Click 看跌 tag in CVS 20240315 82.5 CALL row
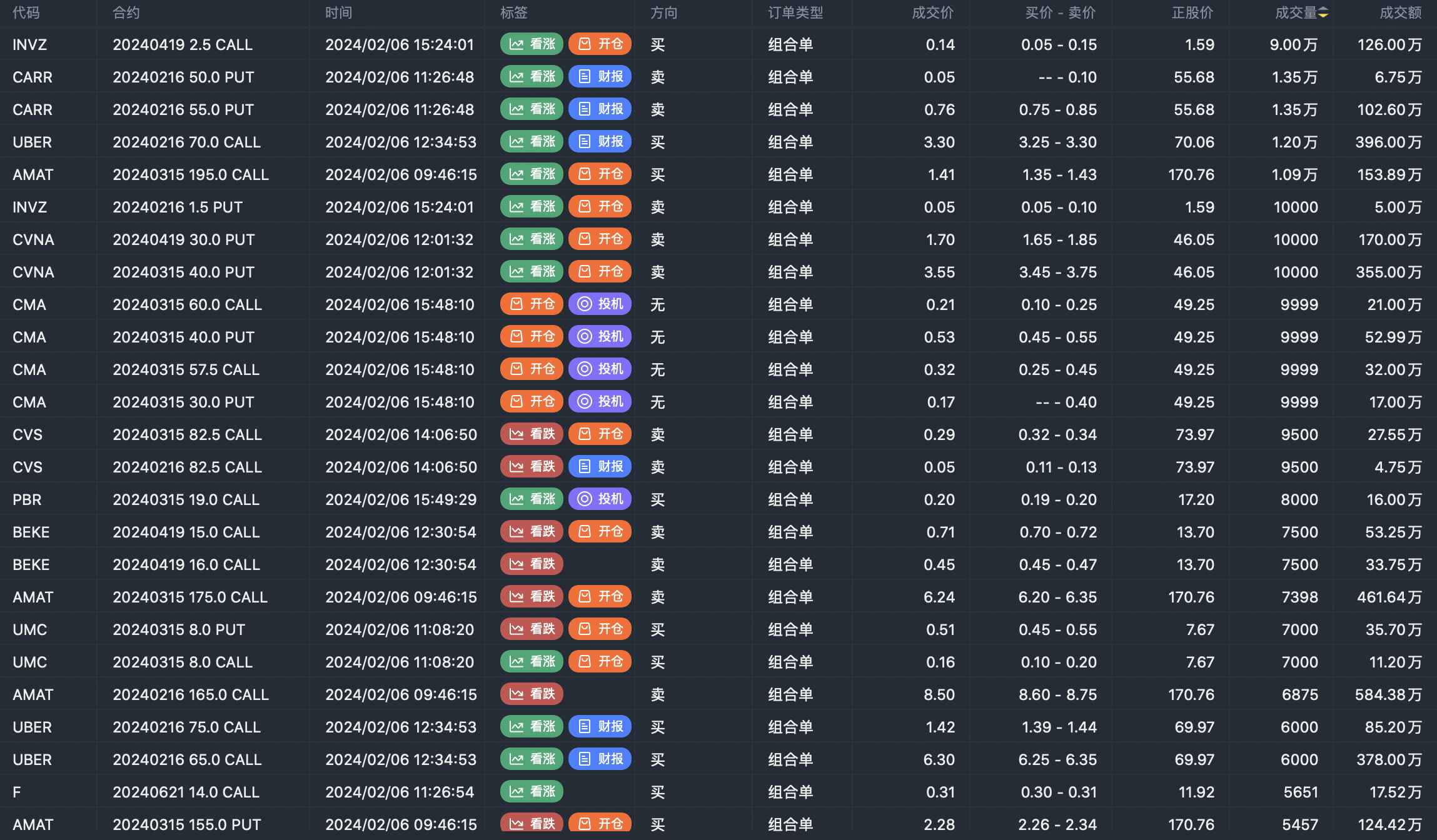 532,434
